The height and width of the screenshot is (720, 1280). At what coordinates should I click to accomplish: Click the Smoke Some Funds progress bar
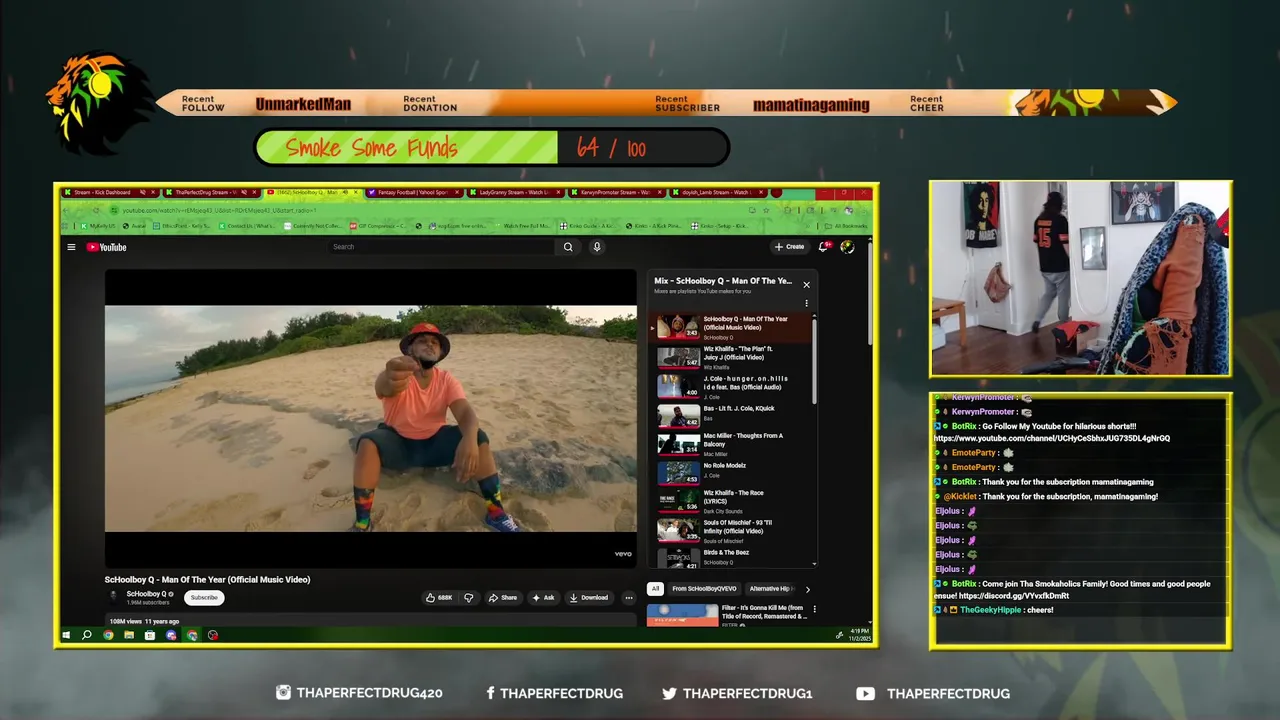[x=492, y=148]
